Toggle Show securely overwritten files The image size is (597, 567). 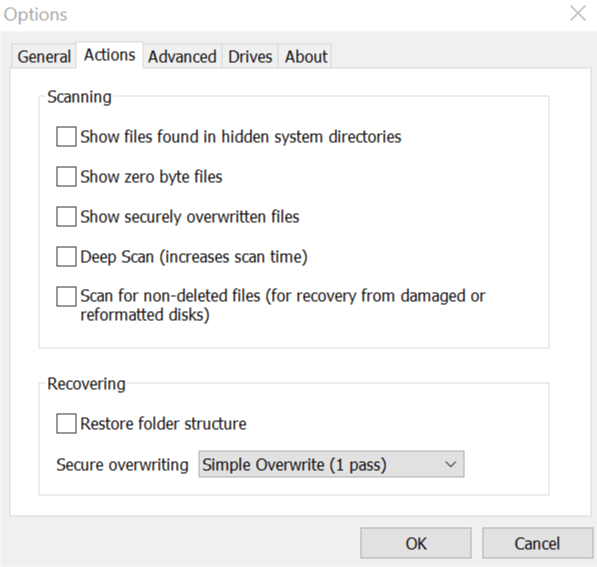(x=66, y=217)
